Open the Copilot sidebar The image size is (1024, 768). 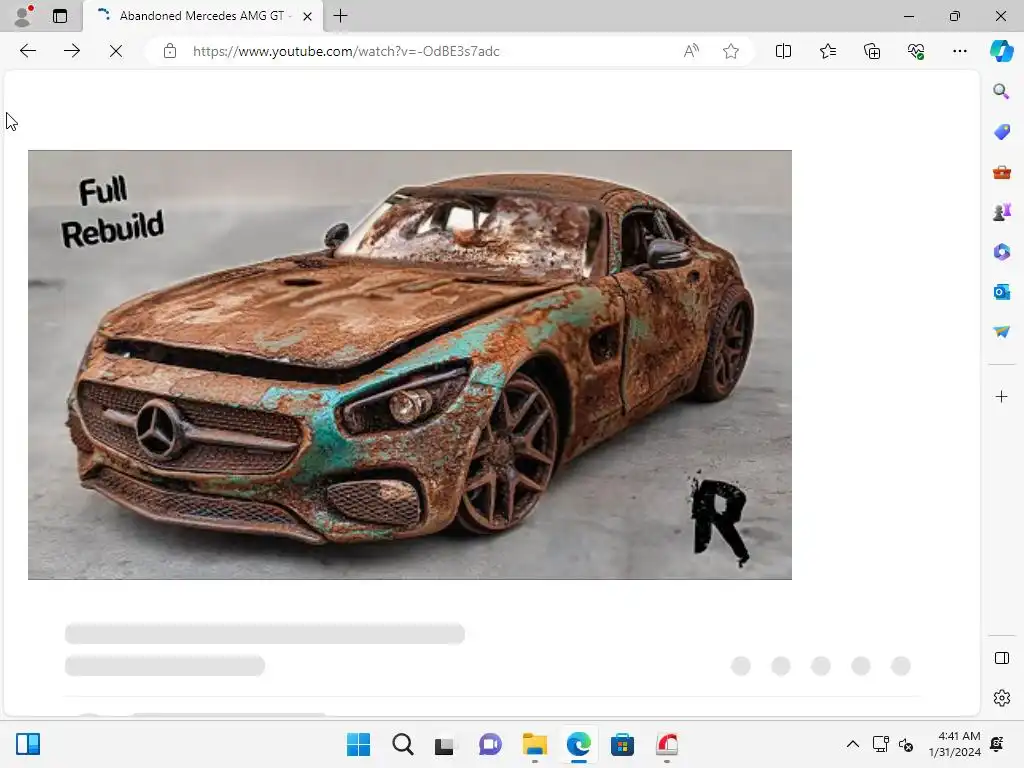pyautogui.click(x=1001, y=51)
